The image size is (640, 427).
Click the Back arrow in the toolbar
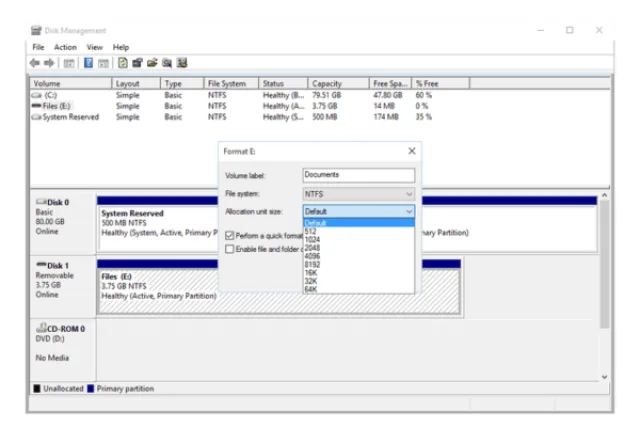(35, 63)
